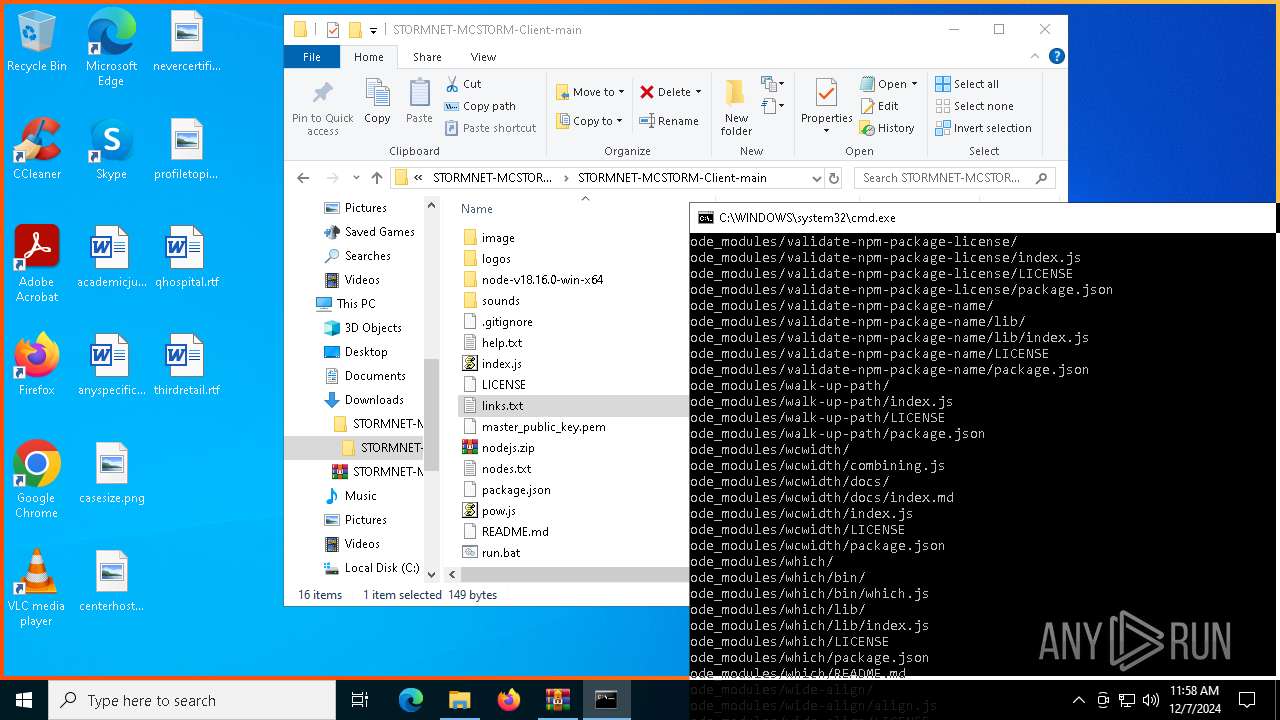Viewport: 1280px width, 720px height.
Task: Open the Explorer Help question mark icon
Action: pos(1056,57)
